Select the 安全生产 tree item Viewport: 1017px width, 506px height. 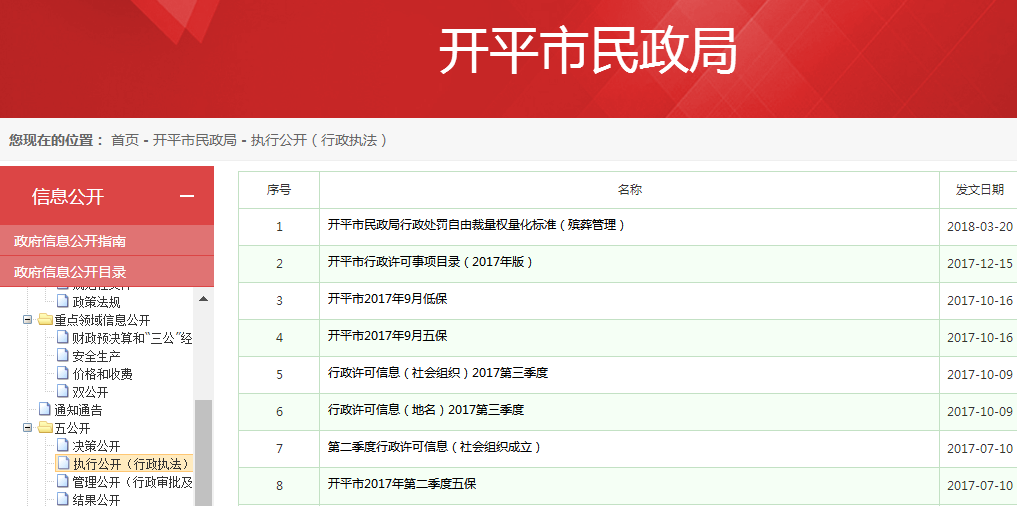pos(96,355)
